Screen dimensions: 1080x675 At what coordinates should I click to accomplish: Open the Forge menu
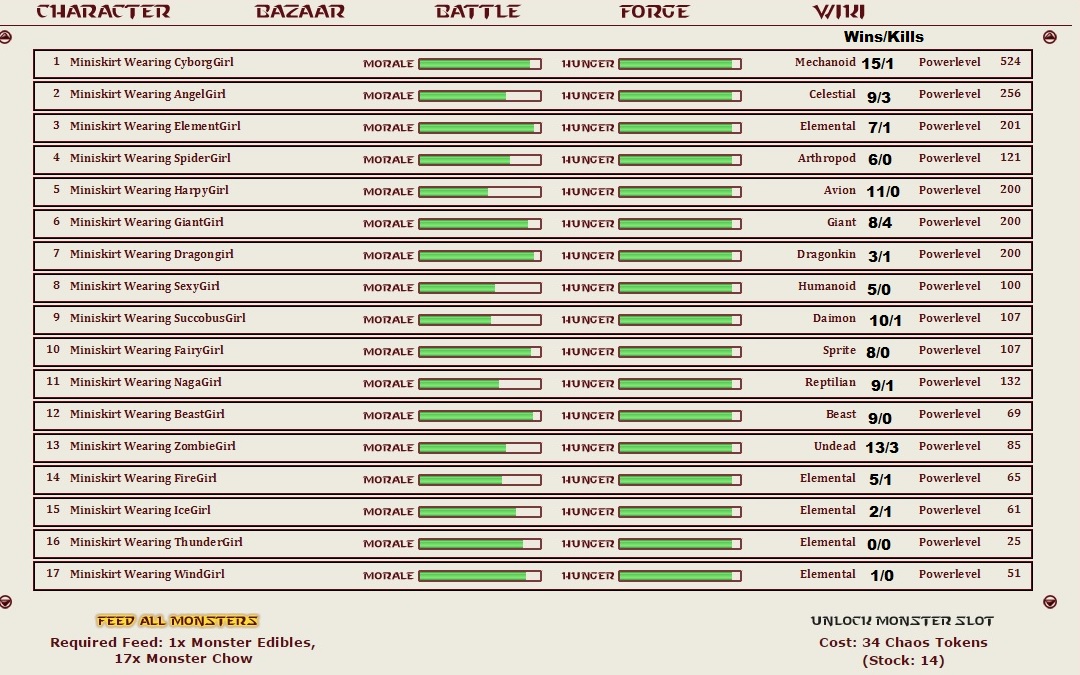click(654, 12)
